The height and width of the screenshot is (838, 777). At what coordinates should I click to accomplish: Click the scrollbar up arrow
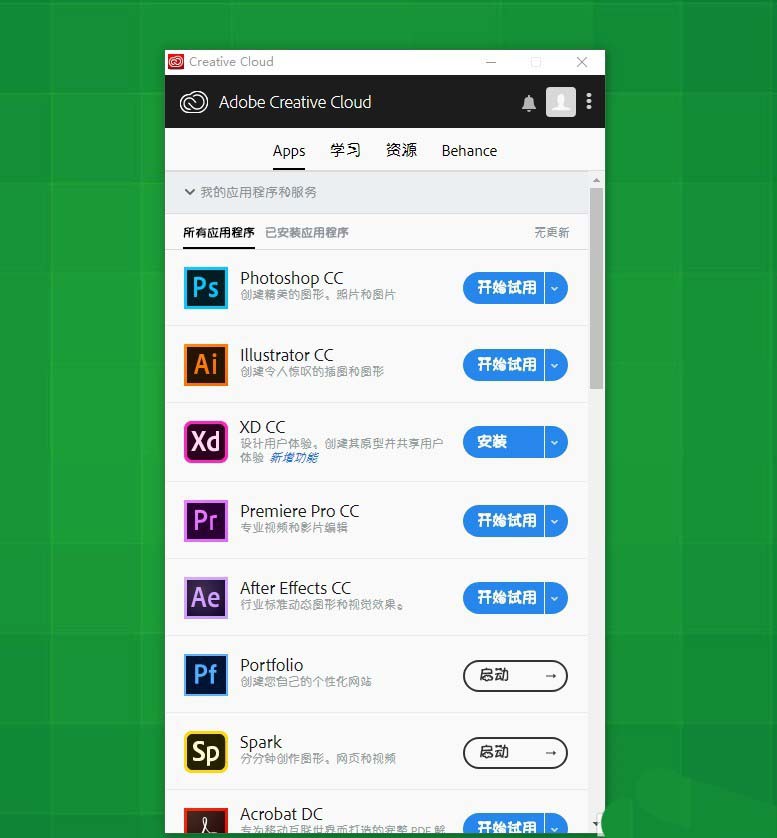click(596, 181)
